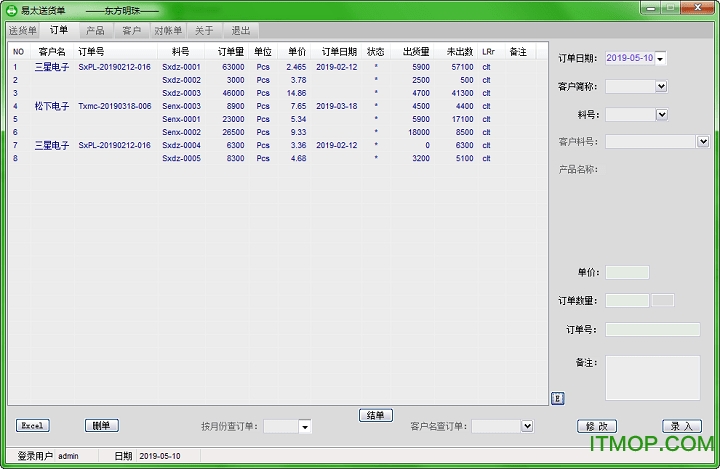The image size is (720, 469).
Task: Open the 订单日期 date picker dropdown
Action: 660,58
